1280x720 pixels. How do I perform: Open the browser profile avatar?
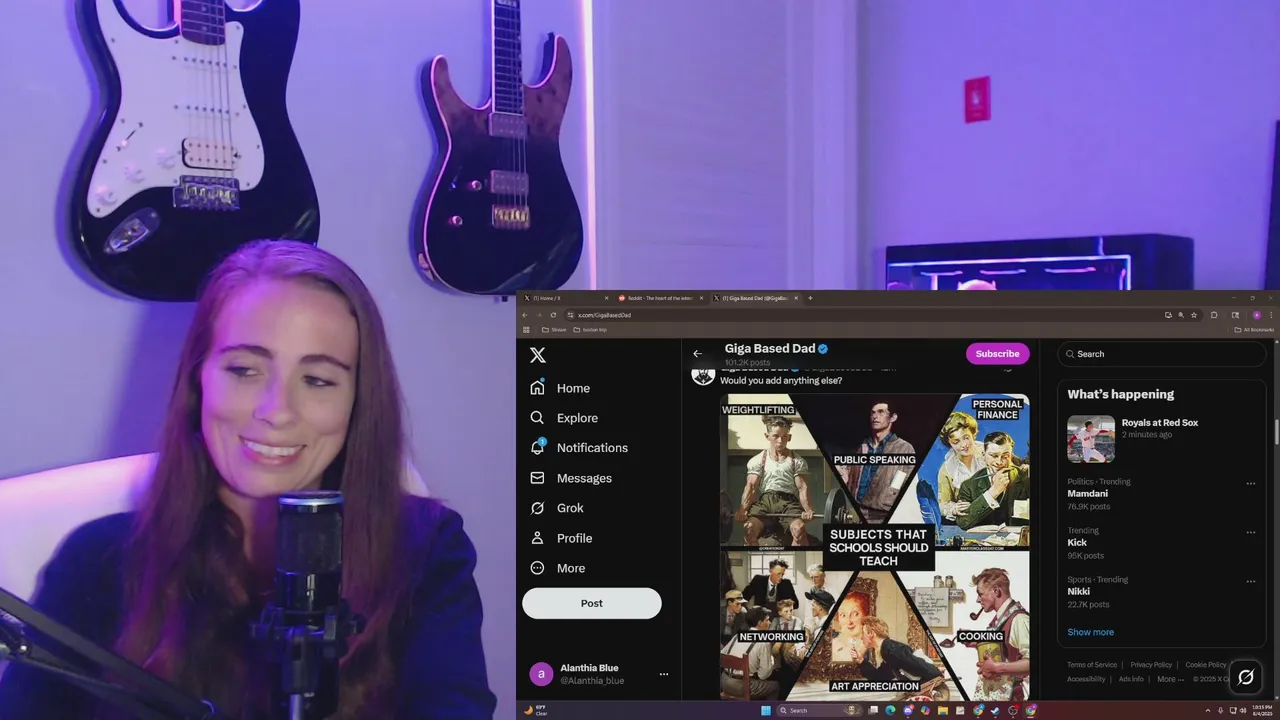tap(1257, 315)
